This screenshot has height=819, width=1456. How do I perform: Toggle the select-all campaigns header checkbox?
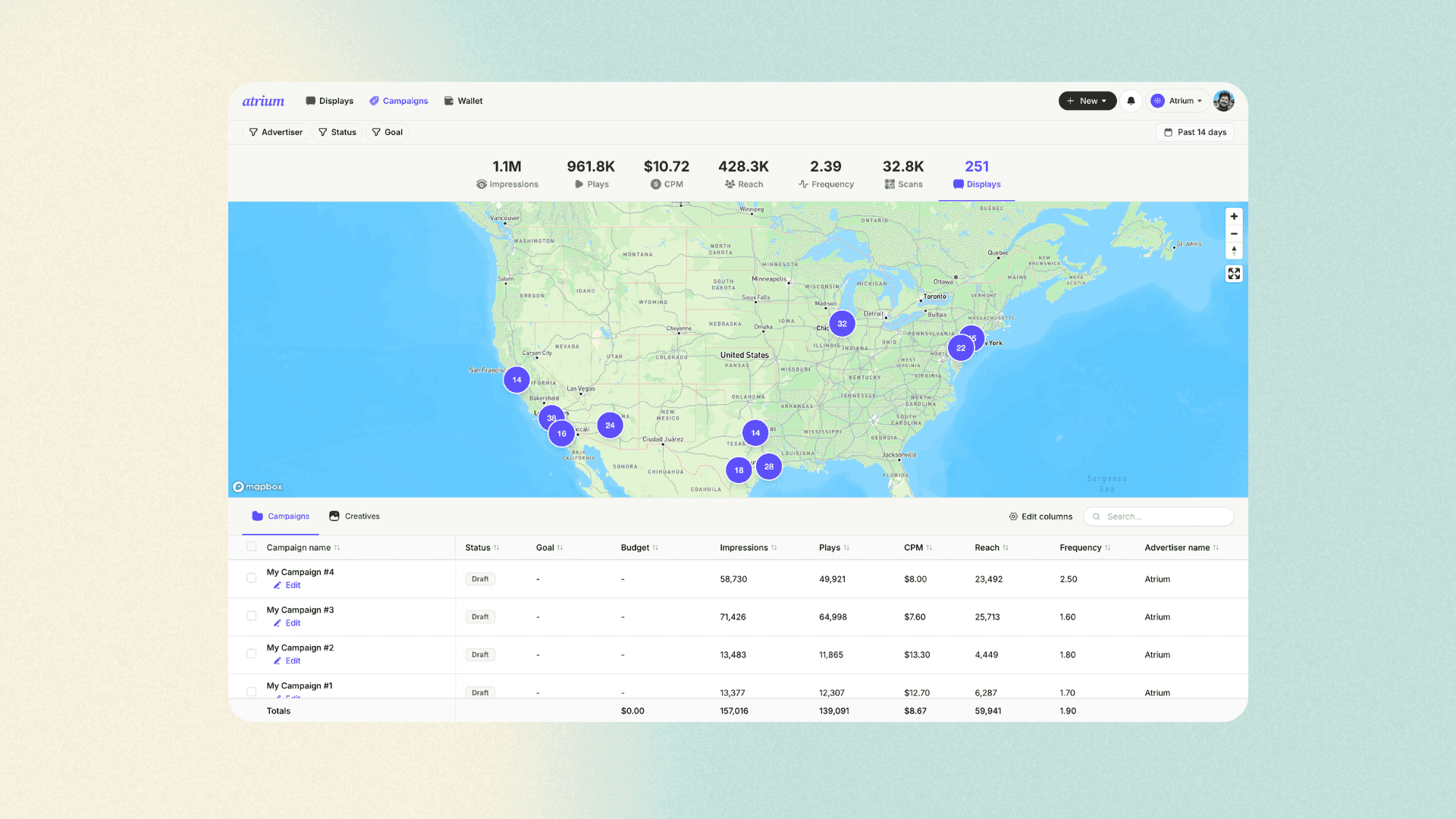(252, 547)
